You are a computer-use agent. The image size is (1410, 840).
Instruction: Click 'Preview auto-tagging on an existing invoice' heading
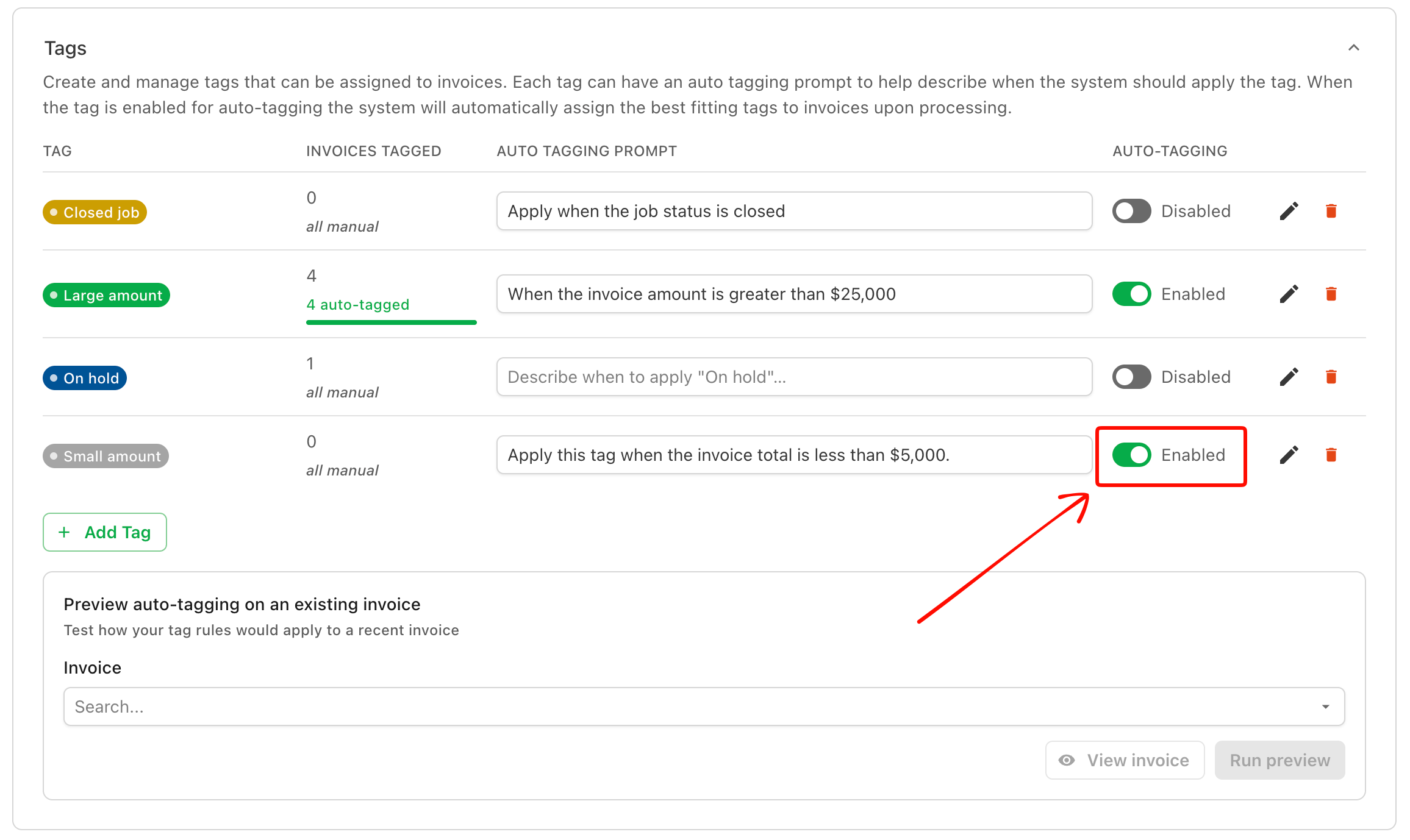coord(242,604)
